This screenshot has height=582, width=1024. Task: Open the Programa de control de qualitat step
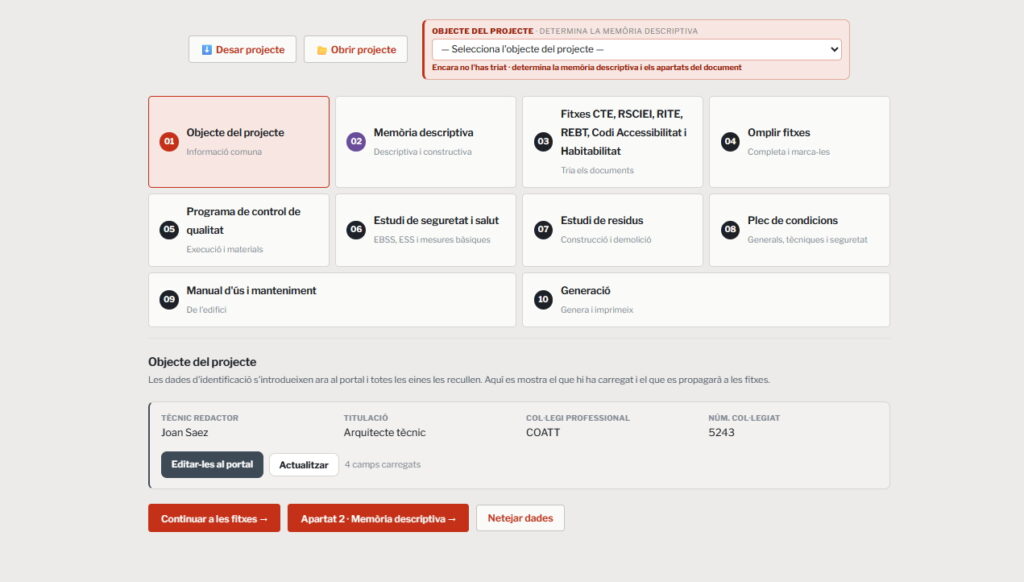(239, 230)
